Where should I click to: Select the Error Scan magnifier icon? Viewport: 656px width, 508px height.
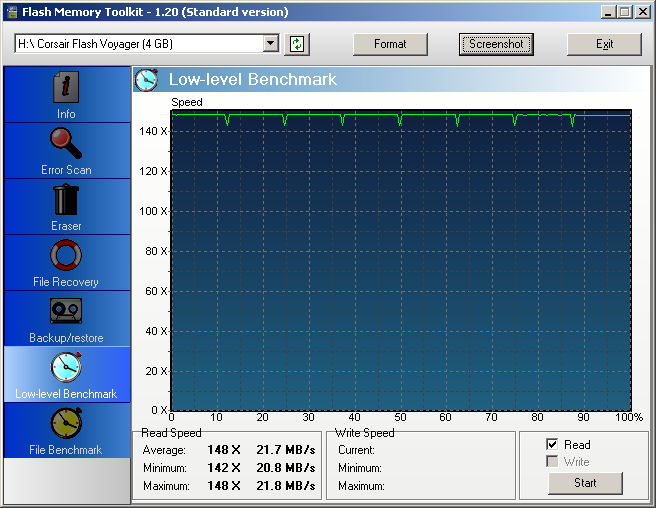(66, 143)
